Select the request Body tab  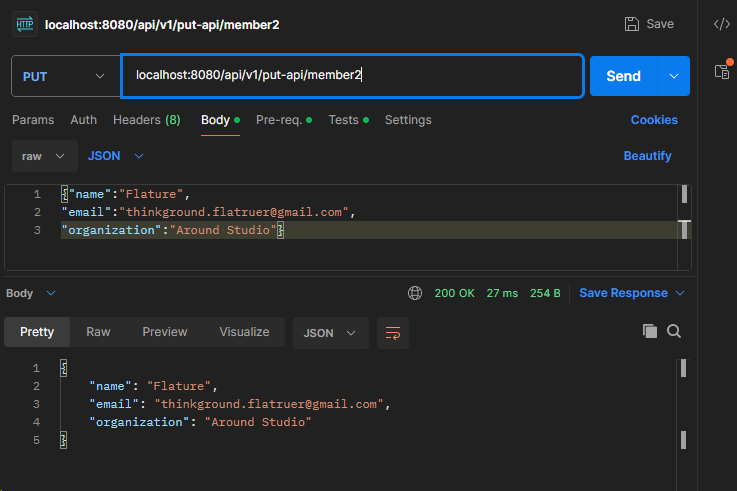(220, 120)
